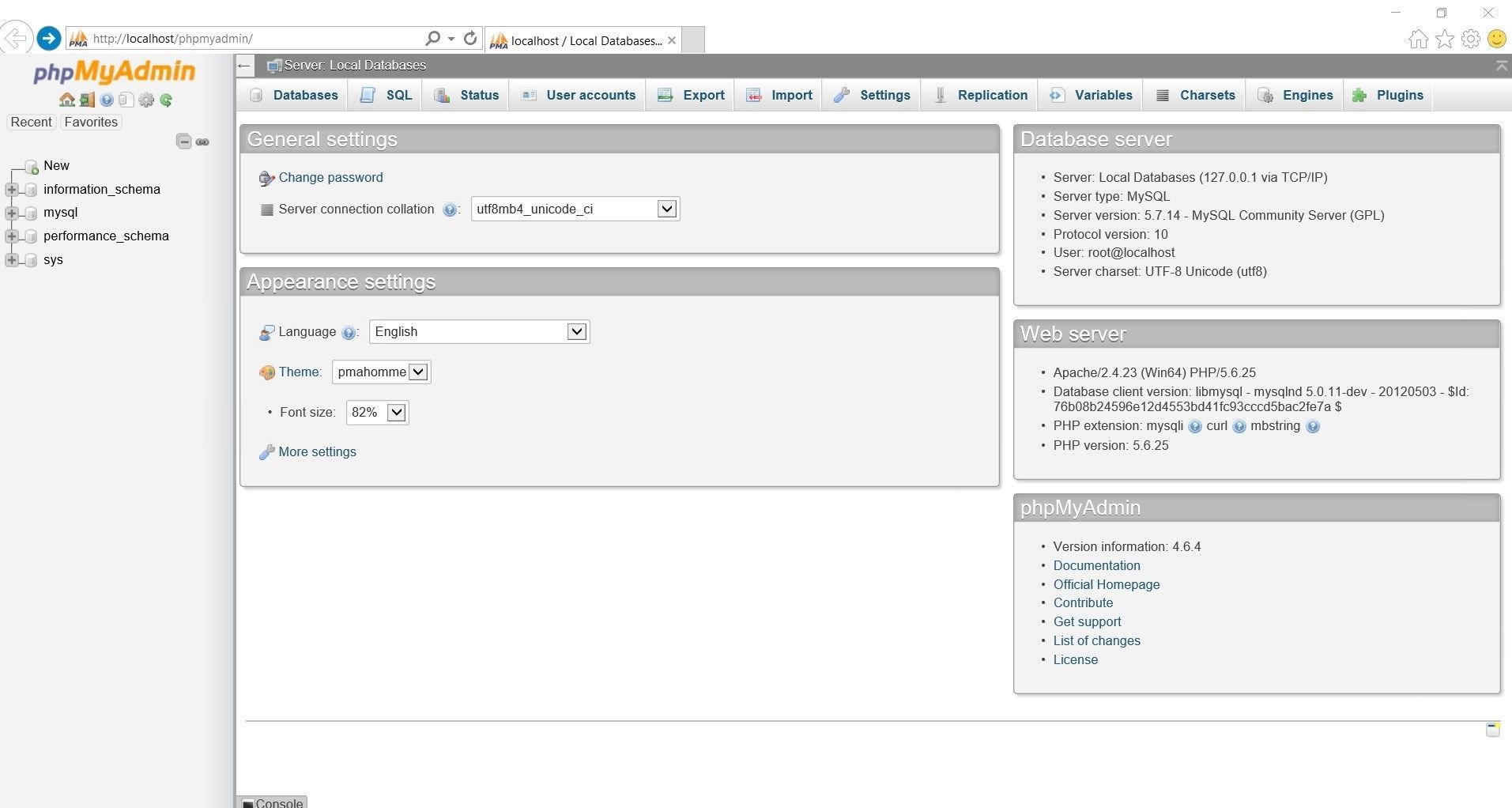Screen dimensions: 1512x808
Task: Open the Export tab
Action: click(691, 95)
